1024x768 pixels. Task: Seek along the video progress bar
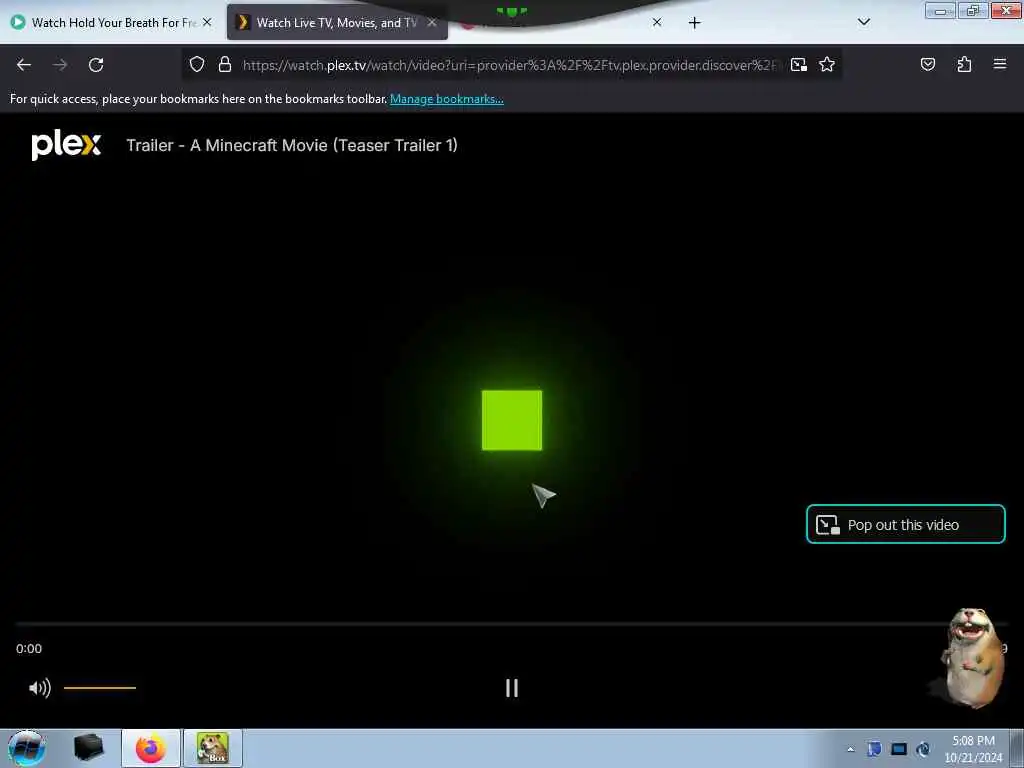(511, 624)
